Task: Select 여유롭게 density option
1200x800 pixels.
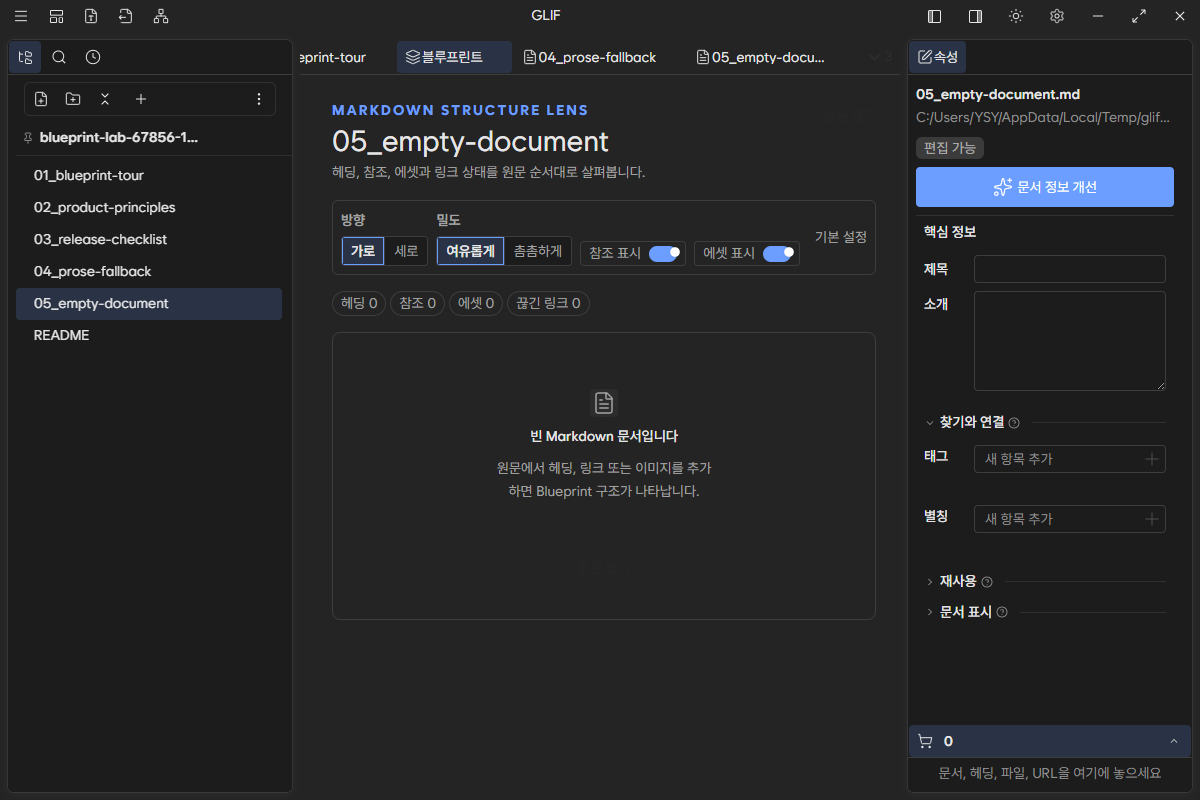Action: coord(470,251)
